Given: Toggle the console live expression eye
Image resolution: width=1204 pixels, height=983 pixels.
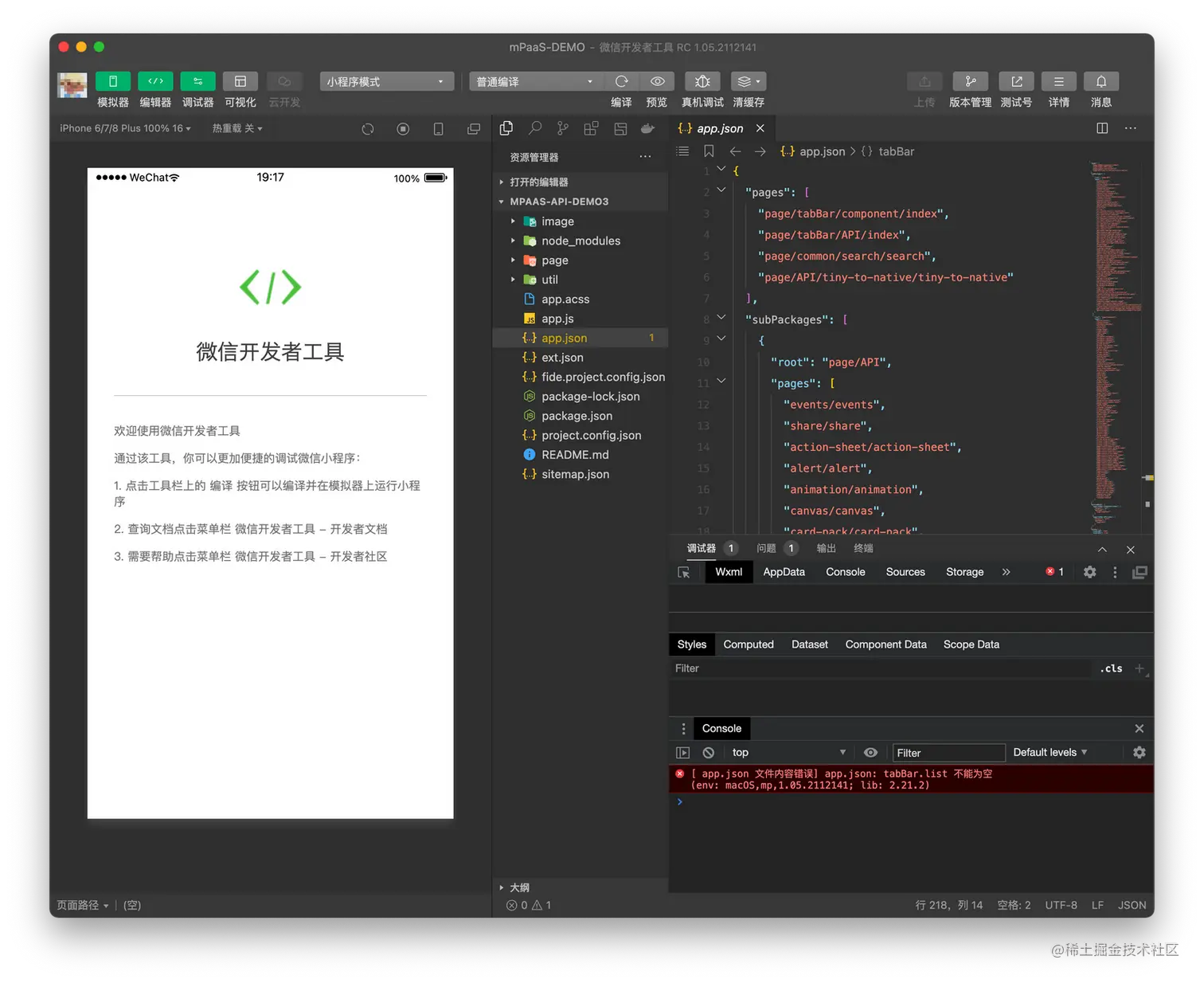Looking at the screenshot, I should click(x=871, y=753).
